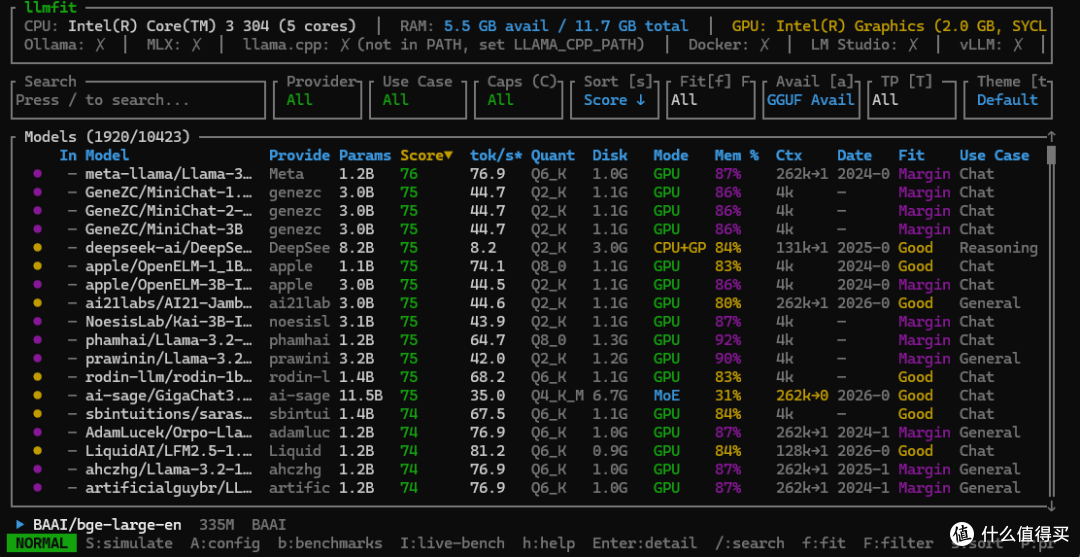Screen dimensions: 1080x557
Task: Open the Theme selector showing Default
Action: point(1008,100)
